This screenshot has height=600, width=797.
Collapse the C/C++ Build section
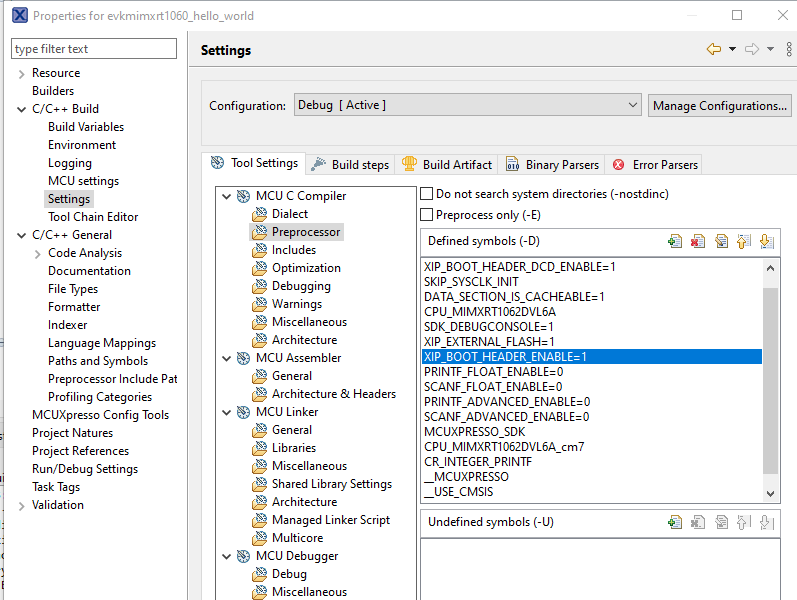click(x=22, y=109)
